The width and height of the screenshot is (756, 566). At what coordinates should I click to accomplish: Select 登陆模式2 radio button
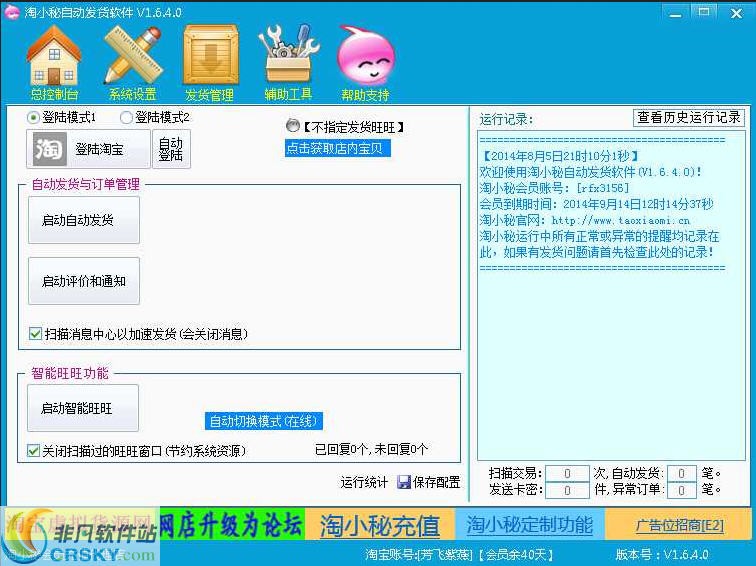(x=126, y=118)
